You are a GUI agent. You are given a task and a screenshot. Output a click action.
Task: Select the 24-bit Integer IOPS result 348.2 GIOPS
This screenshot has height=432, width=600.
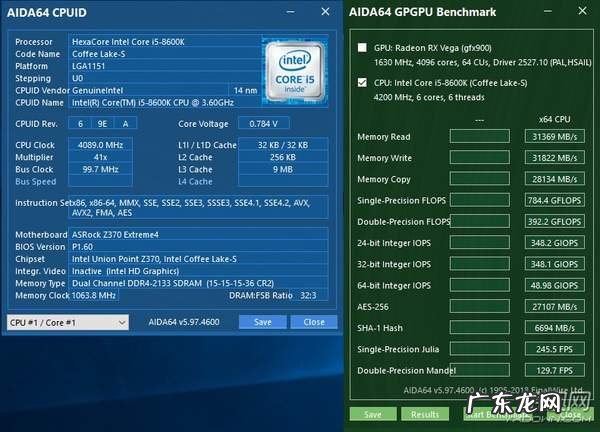[x=554, y=243]
